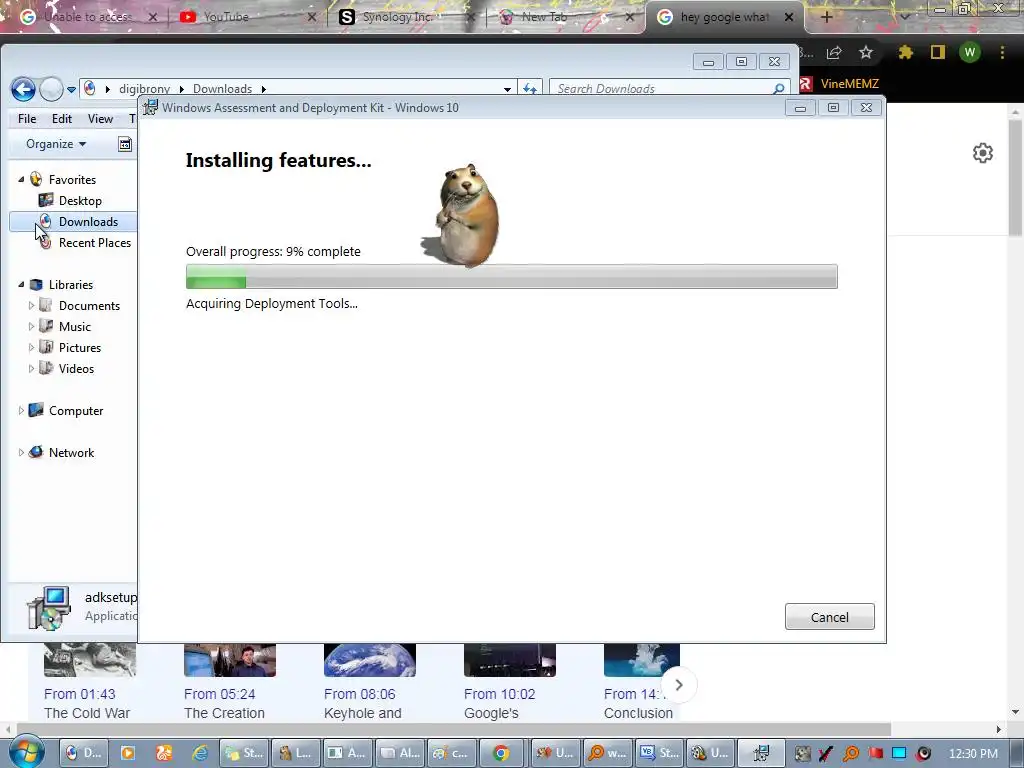Open the Edit menu
The height and width of the screenshot is (768, 1024).
pos(62,119)
